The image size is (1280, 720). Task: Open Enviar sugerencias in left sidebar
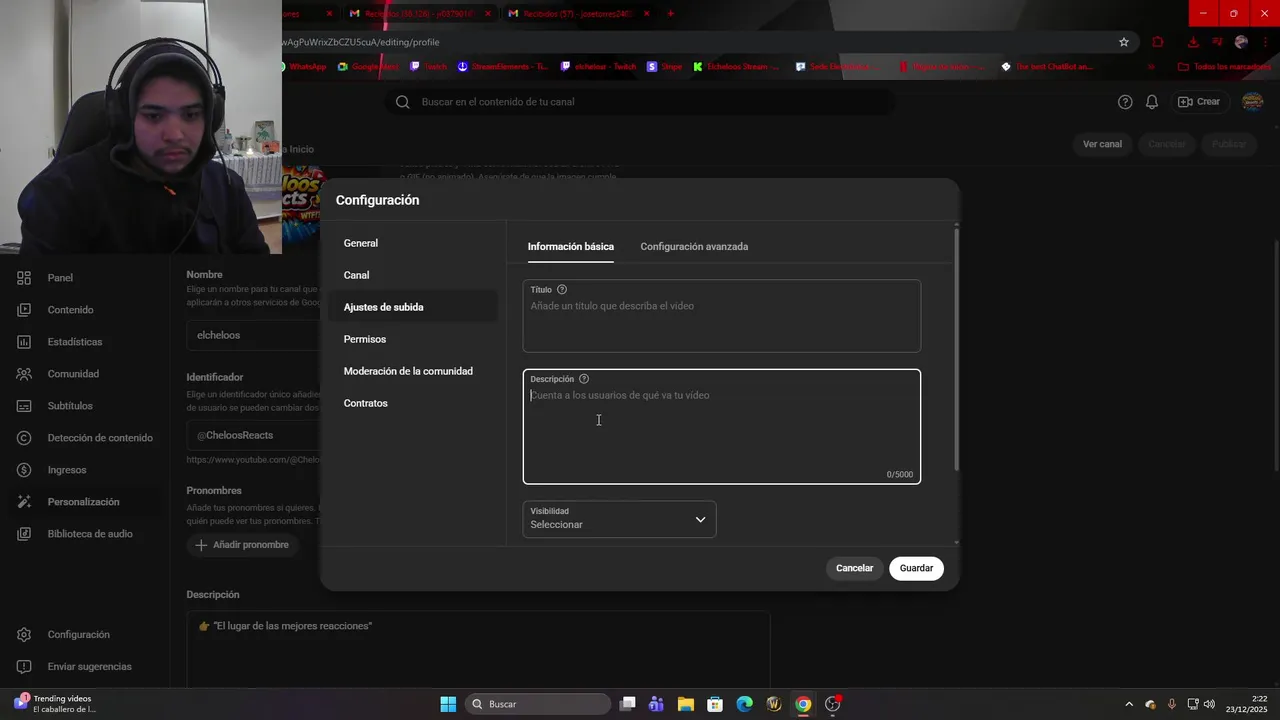tap(88, 667)
